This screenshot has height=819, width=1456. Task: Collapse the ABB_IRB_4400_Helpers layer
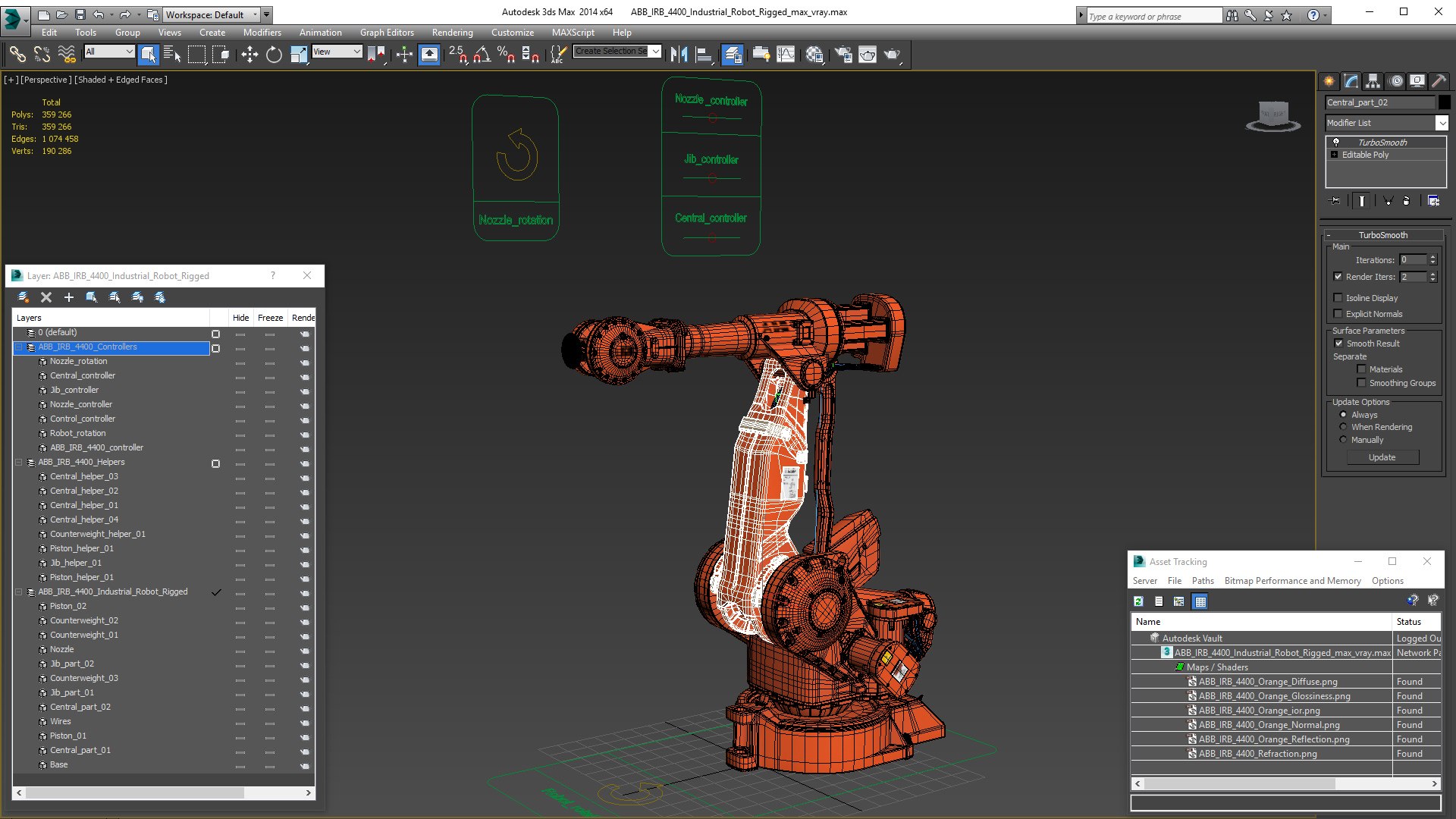coord(19,463)
